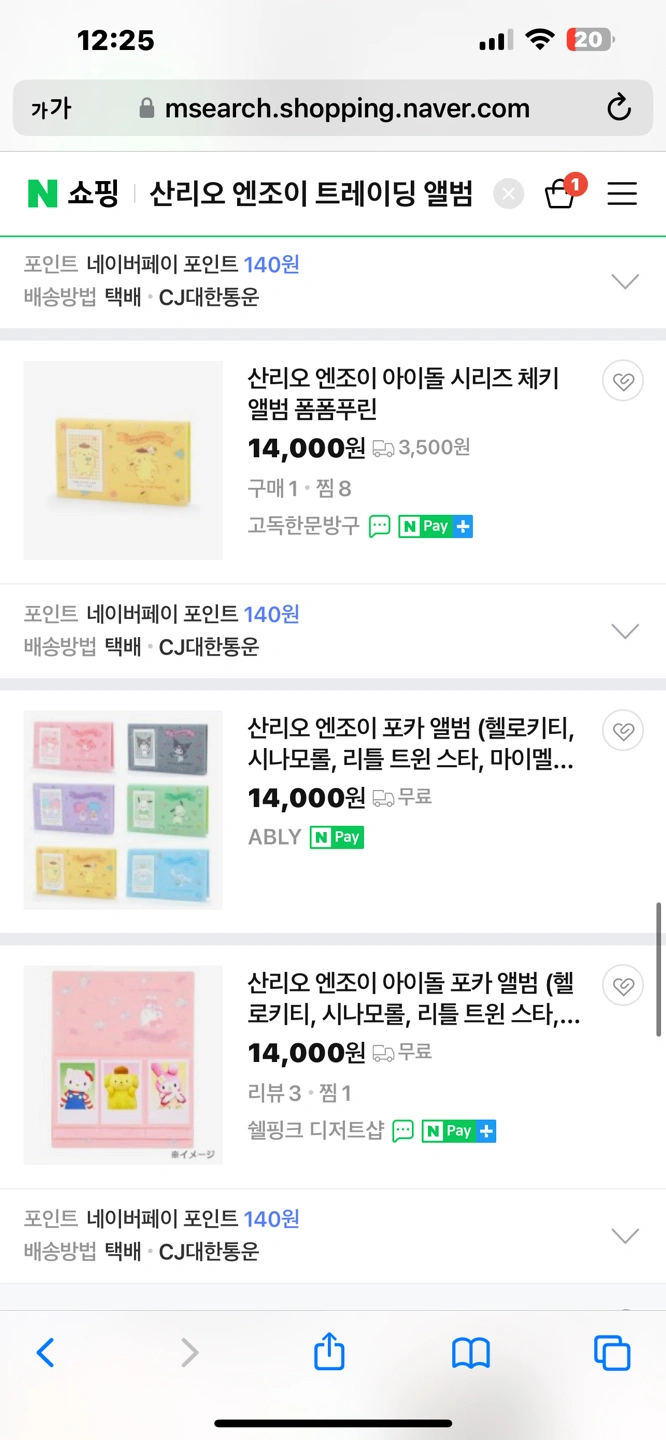
Task: Clear the search query text
Action: [509, 194]
